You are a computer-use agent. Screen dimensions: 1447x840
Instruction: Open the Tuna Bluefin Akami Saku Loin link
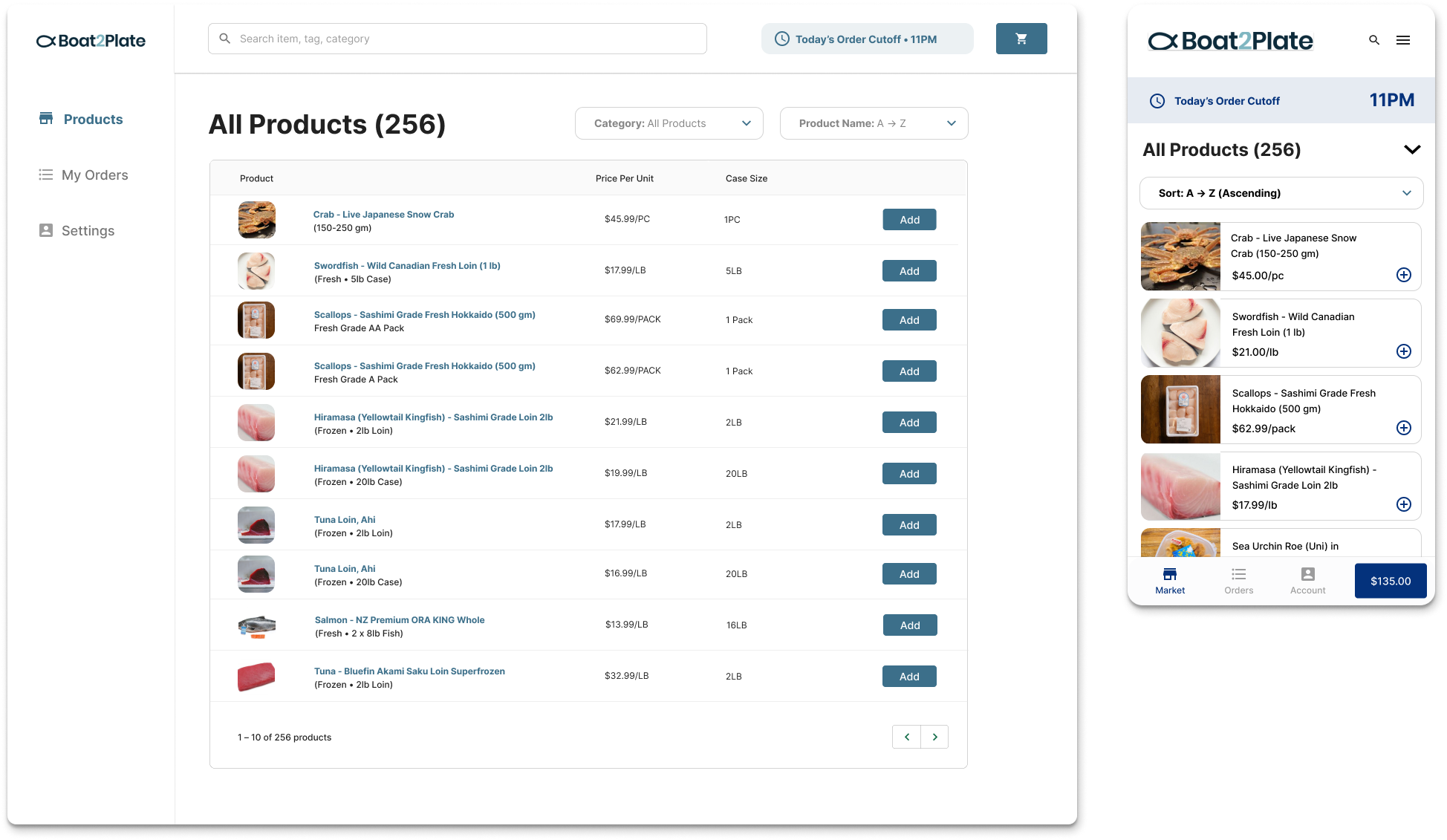click(409, 671)
